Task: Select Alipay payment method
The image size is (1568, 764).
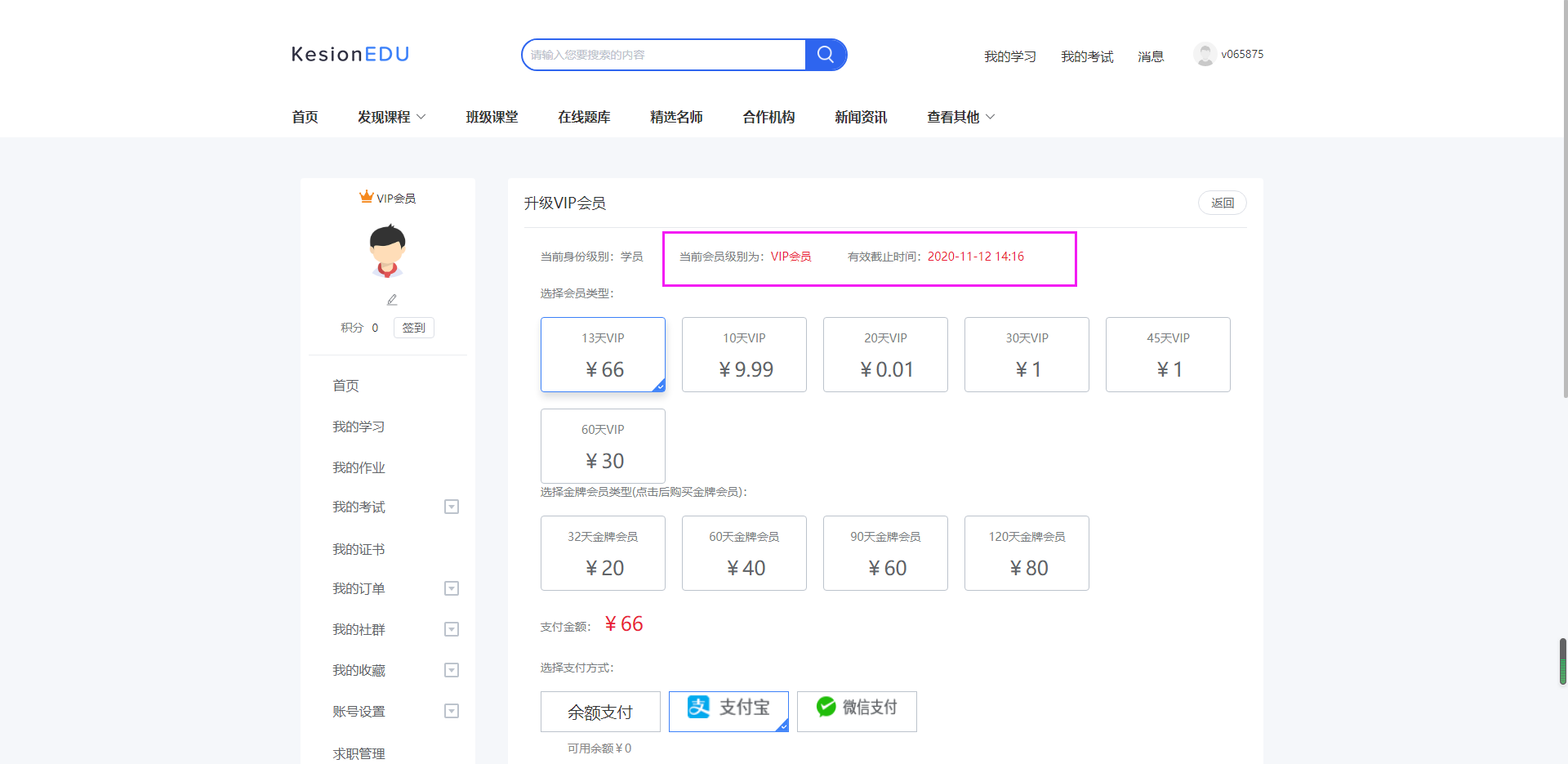Action: click(x=728, y=711)
